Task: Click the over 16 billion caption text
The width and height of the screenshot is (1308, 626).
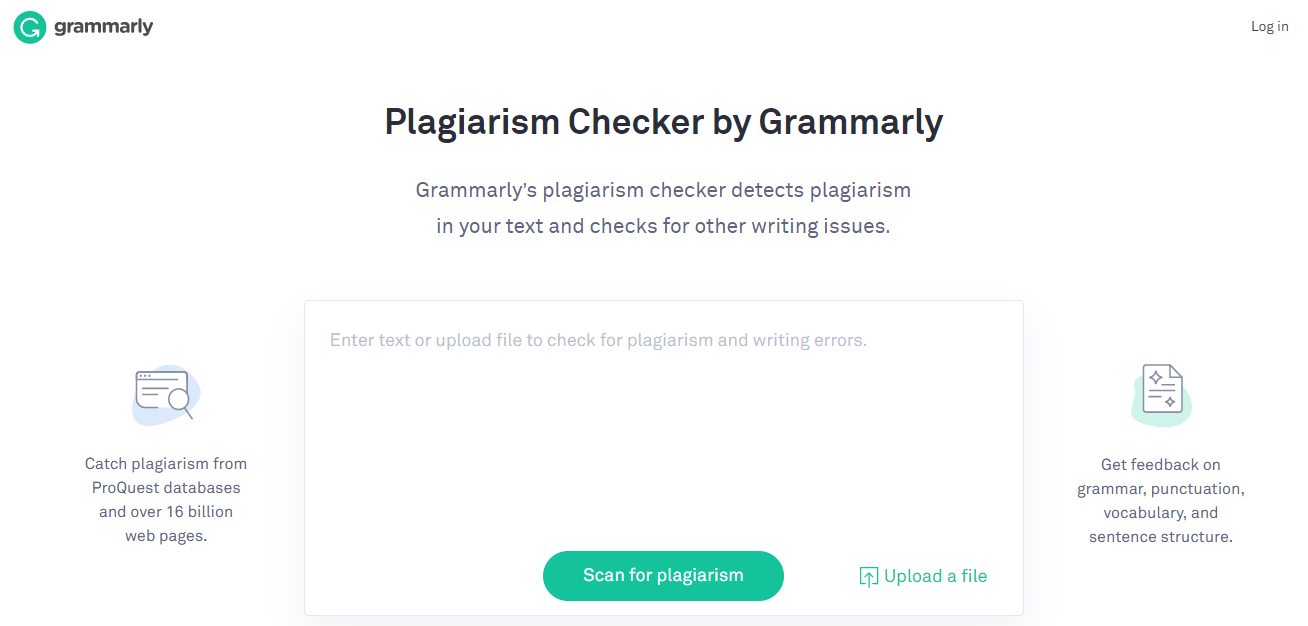Action: [x=166, y=512]
